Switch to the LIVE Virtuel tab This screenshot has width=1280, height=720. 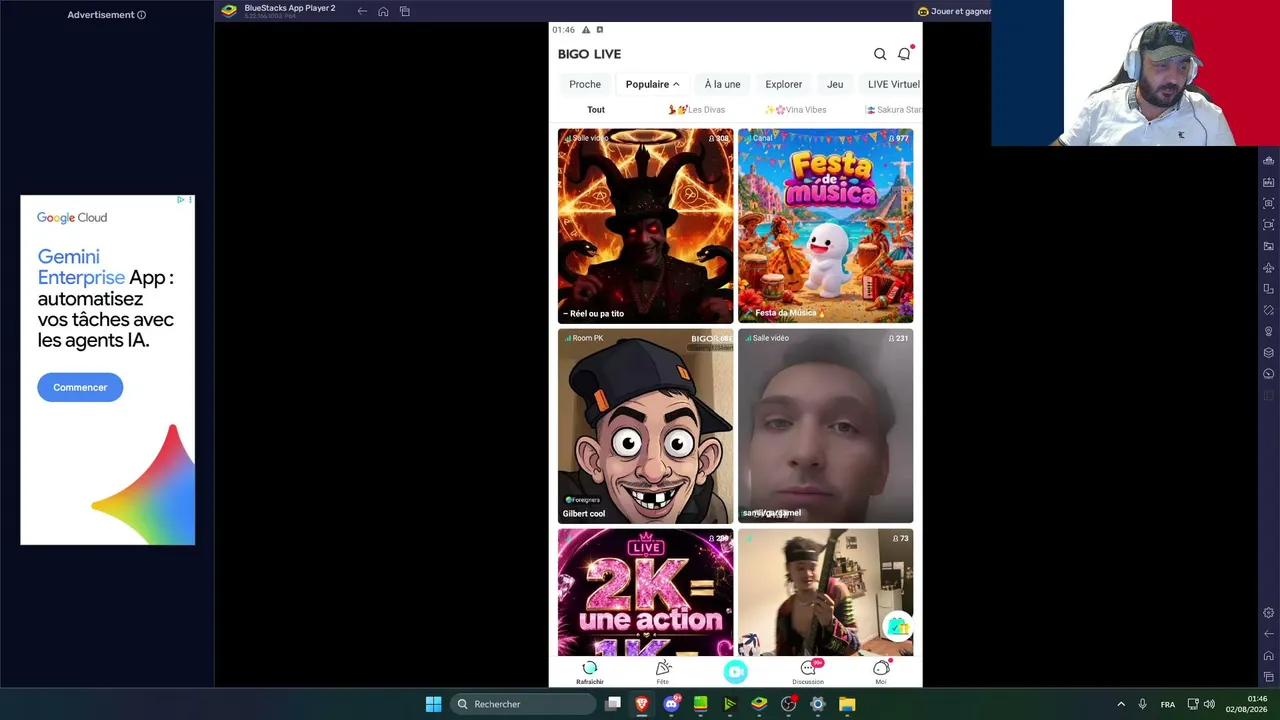(x=893, y=84)
